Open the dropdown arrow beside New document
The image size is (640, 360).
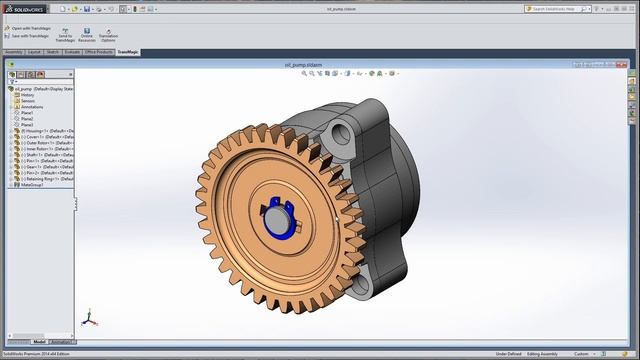68,9
